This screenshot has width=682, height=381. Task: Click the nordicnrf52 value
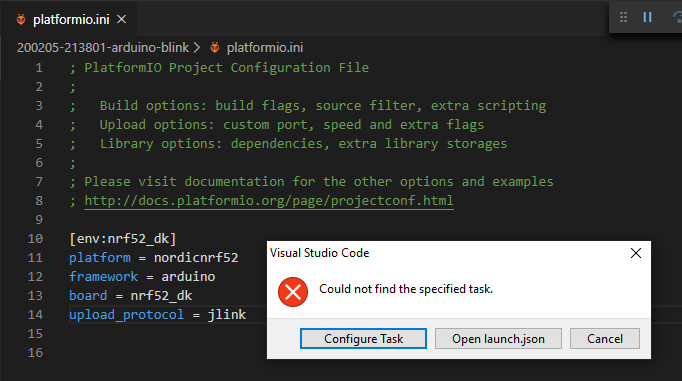[196, 257]
